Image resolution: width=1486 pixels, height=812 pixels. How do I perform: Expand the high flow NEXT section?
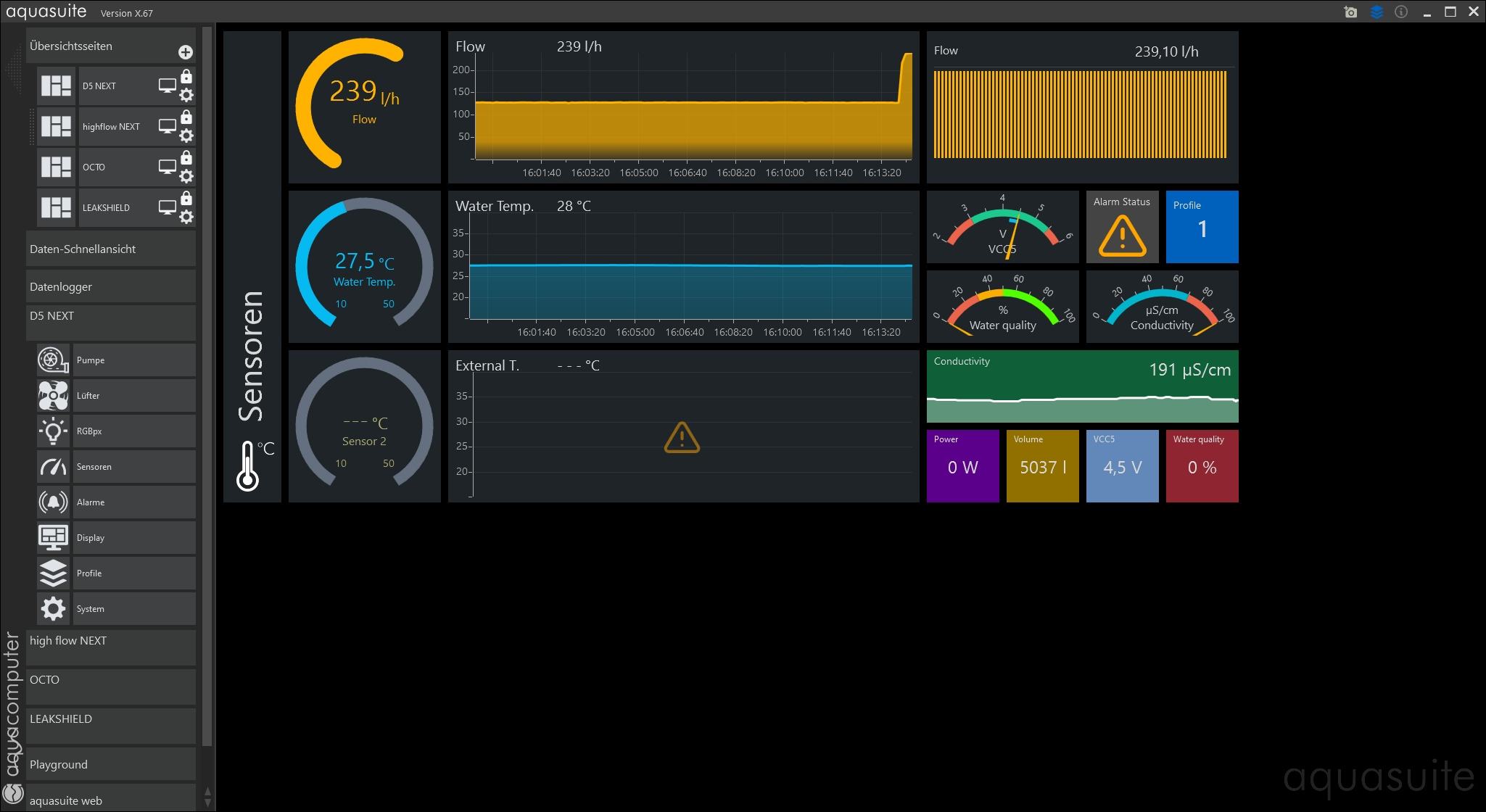pos(111,647)
